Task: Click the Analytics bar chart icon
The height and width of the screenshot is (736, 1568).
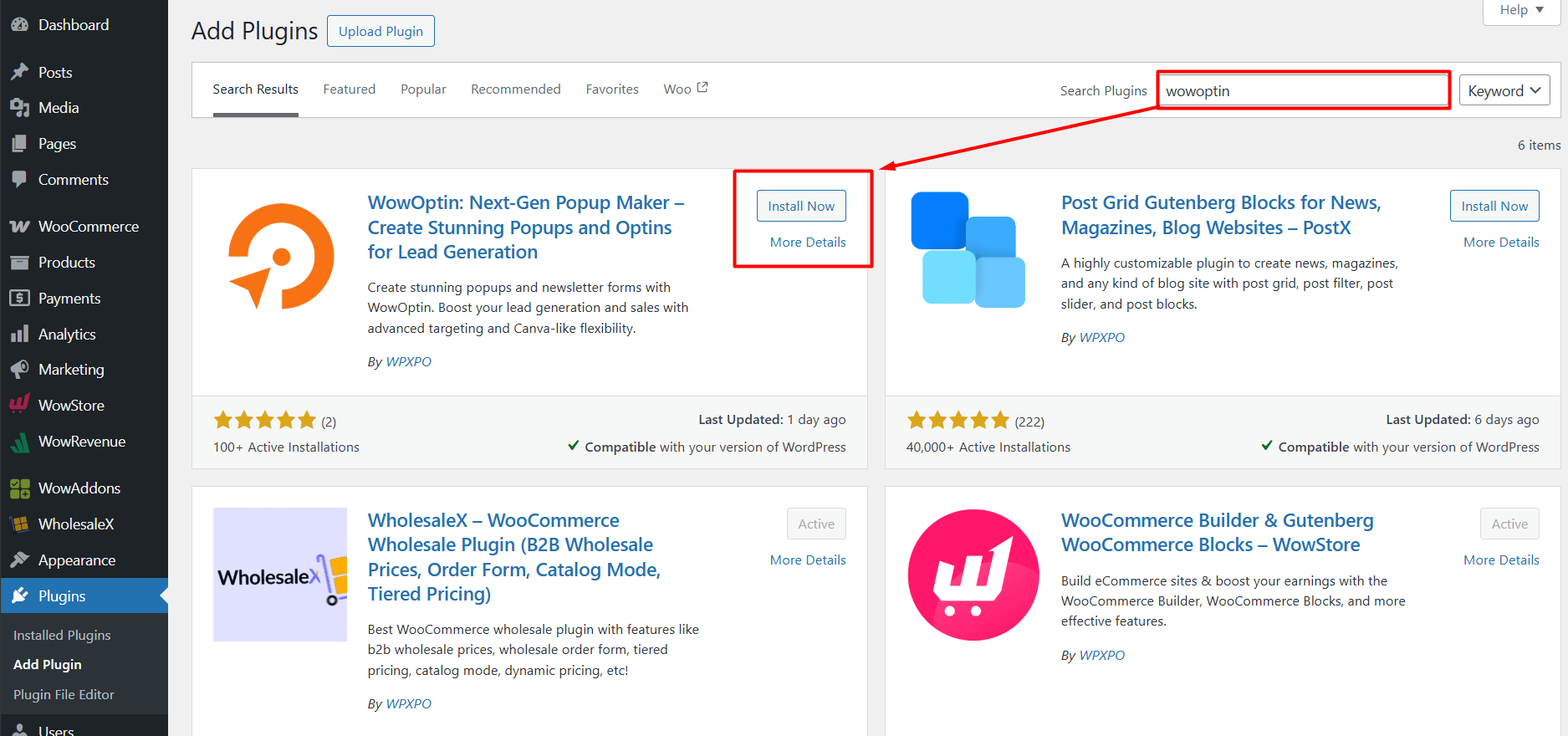Action: click(x=19, y=335)
